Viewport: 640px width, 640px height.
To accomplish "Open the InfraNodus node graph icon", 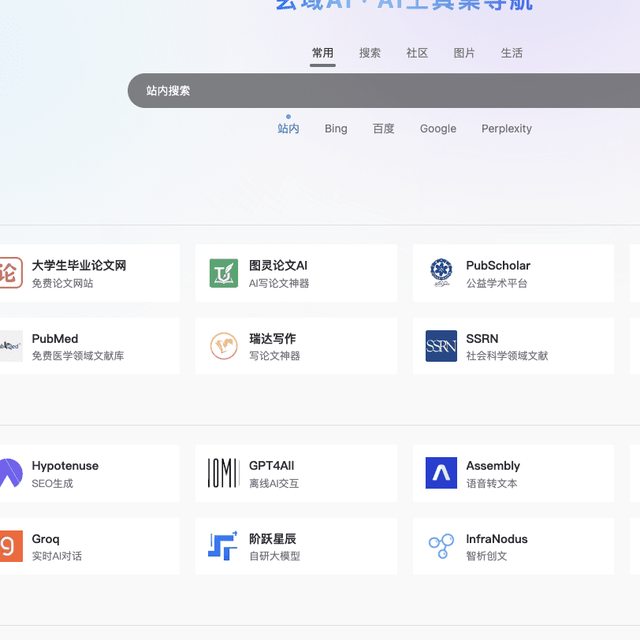I will (x=441, y=546).
